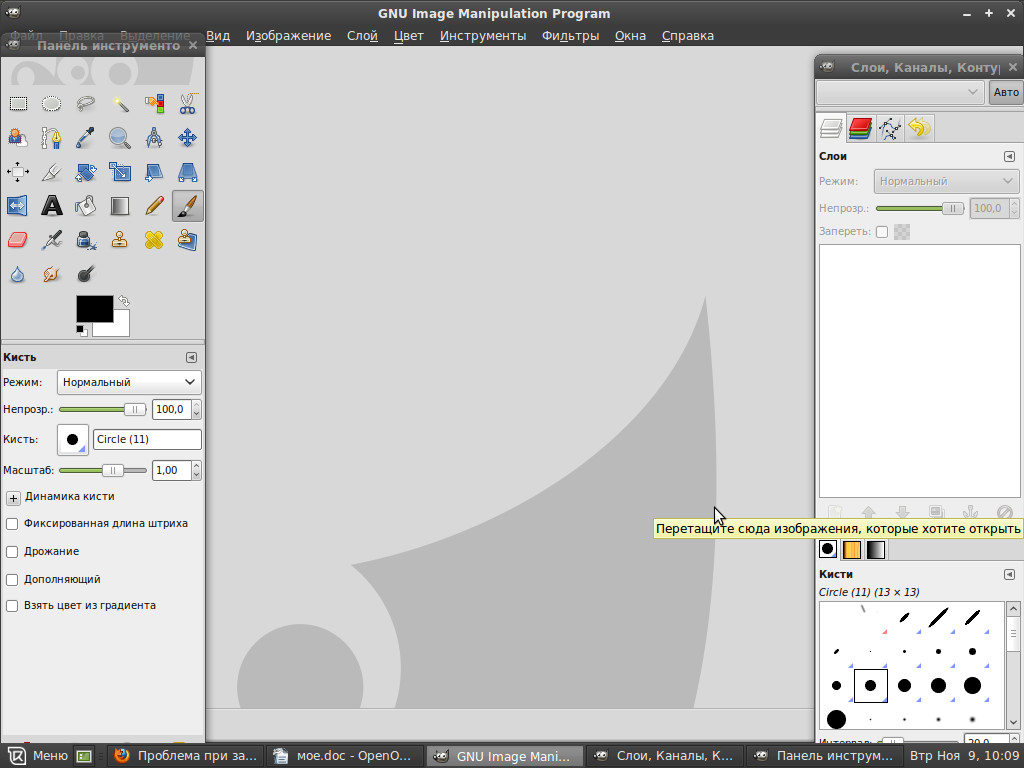This screenshot has width=1024, height=768.
Task: Select the Color Picker eyedropper tool
Action: click(x=86, y=138)
